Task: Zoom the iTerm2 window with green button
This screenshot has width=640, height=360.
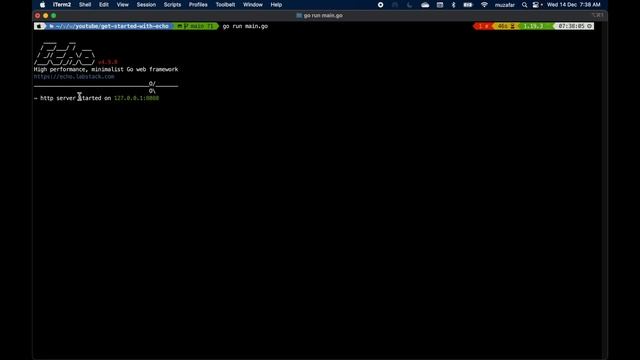Action: 53,16
